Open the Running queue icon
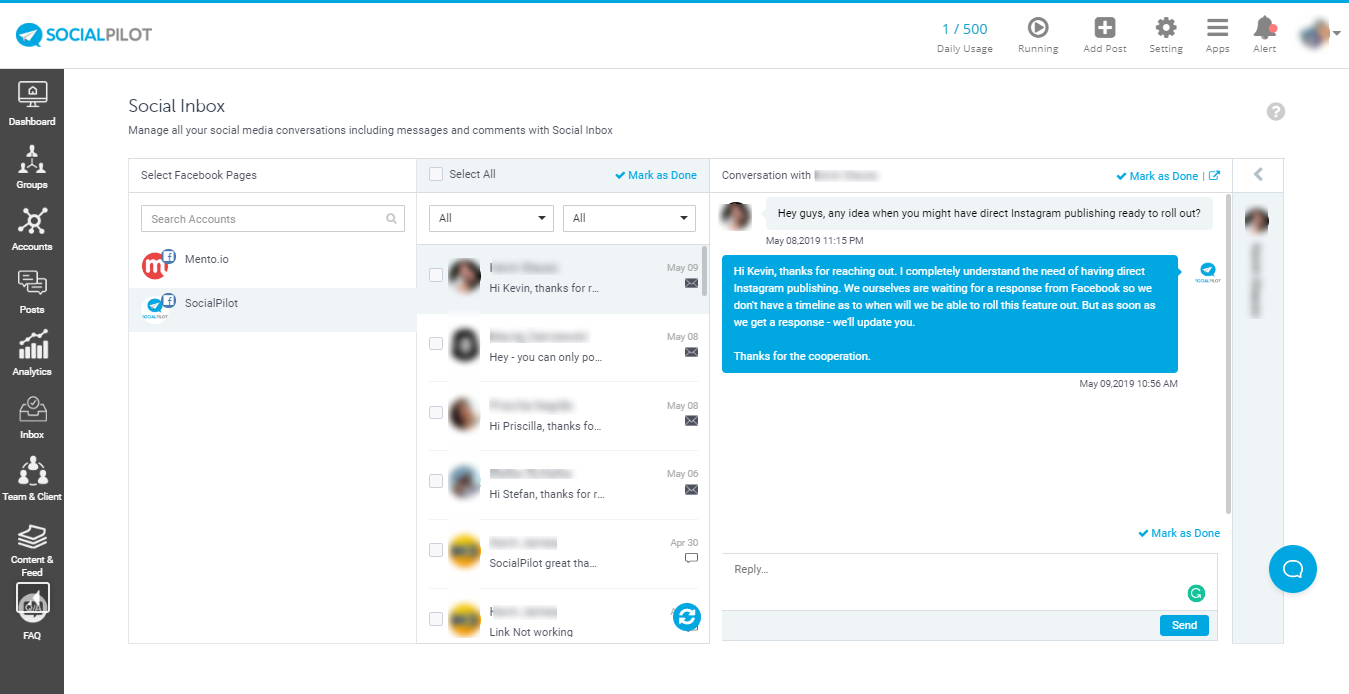 point(1038,27)
